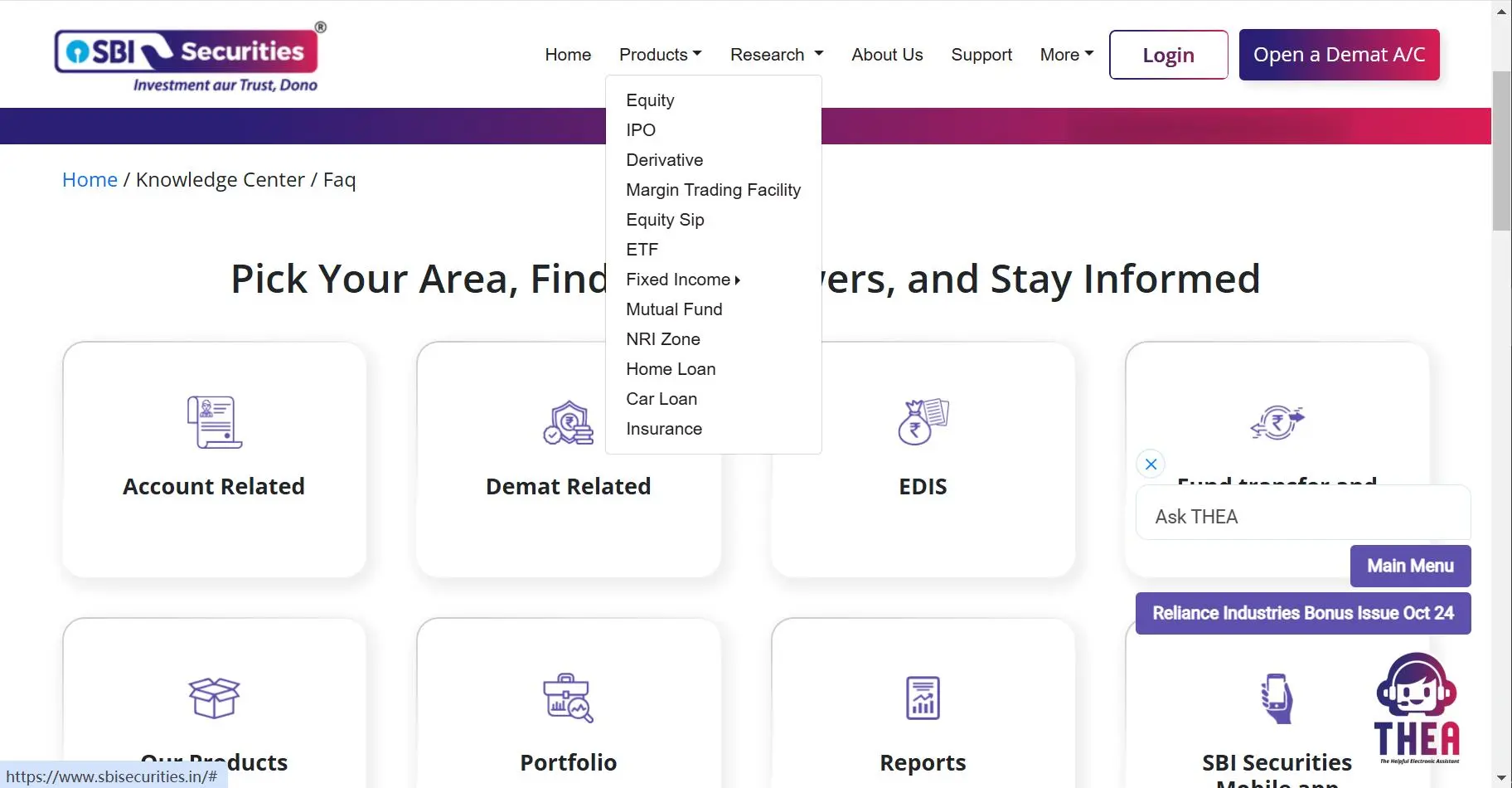Click the Login button
The height and width of the screenshot is (788, 1512).
tap(1169, 55)
